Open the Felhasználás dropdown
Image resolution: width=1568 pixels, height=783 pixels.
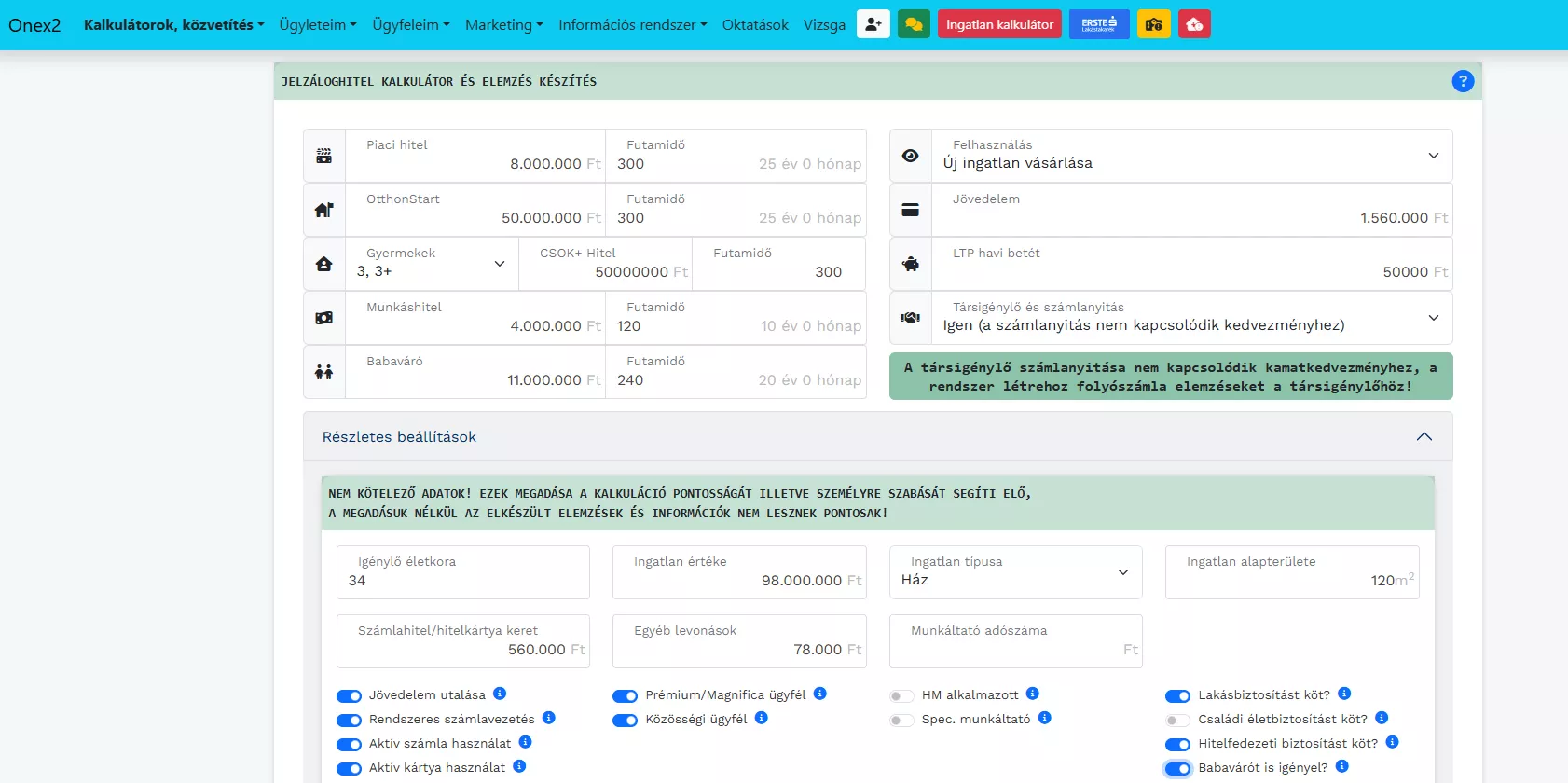1191,156
